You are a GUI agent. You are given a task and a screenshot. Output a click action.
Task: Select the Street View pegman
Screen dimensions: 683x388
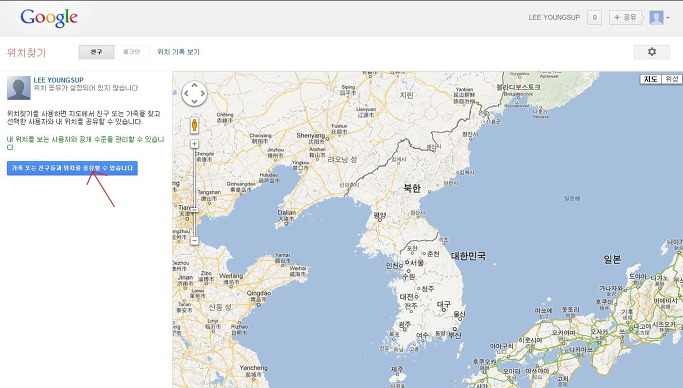(x=194, y=125)
